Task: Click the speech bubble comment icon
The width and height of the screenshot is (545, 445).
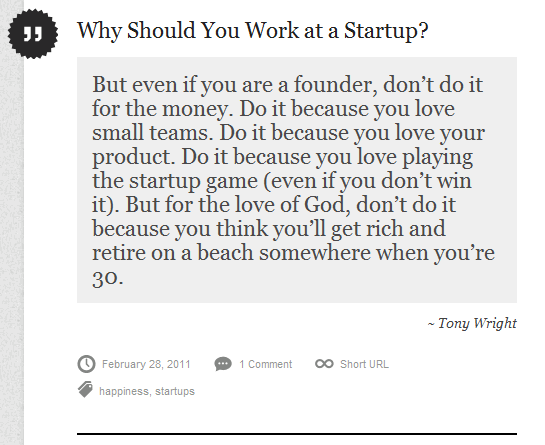Action: pyautogui.click(x=223, y=364)
